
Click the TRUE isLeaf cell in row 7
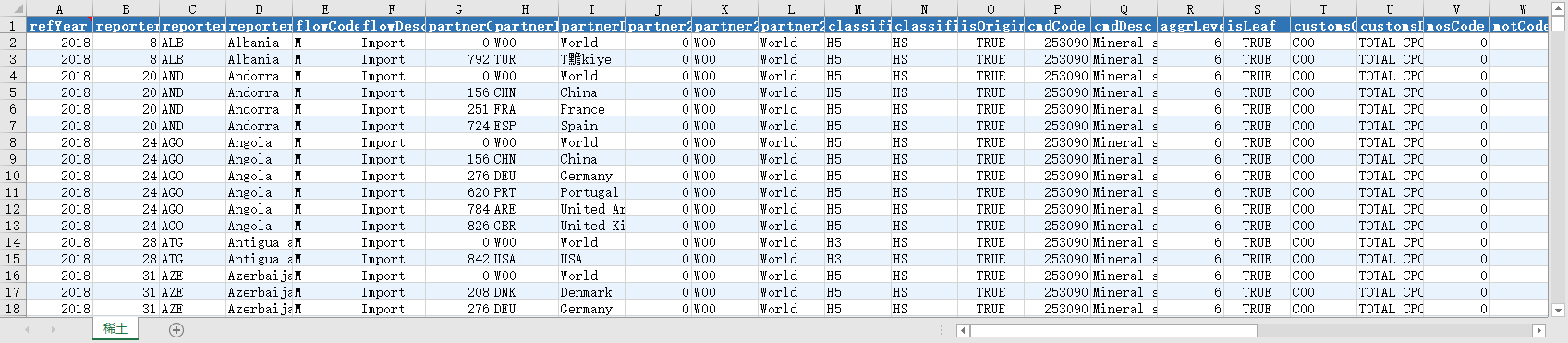tap(1257, 126)
